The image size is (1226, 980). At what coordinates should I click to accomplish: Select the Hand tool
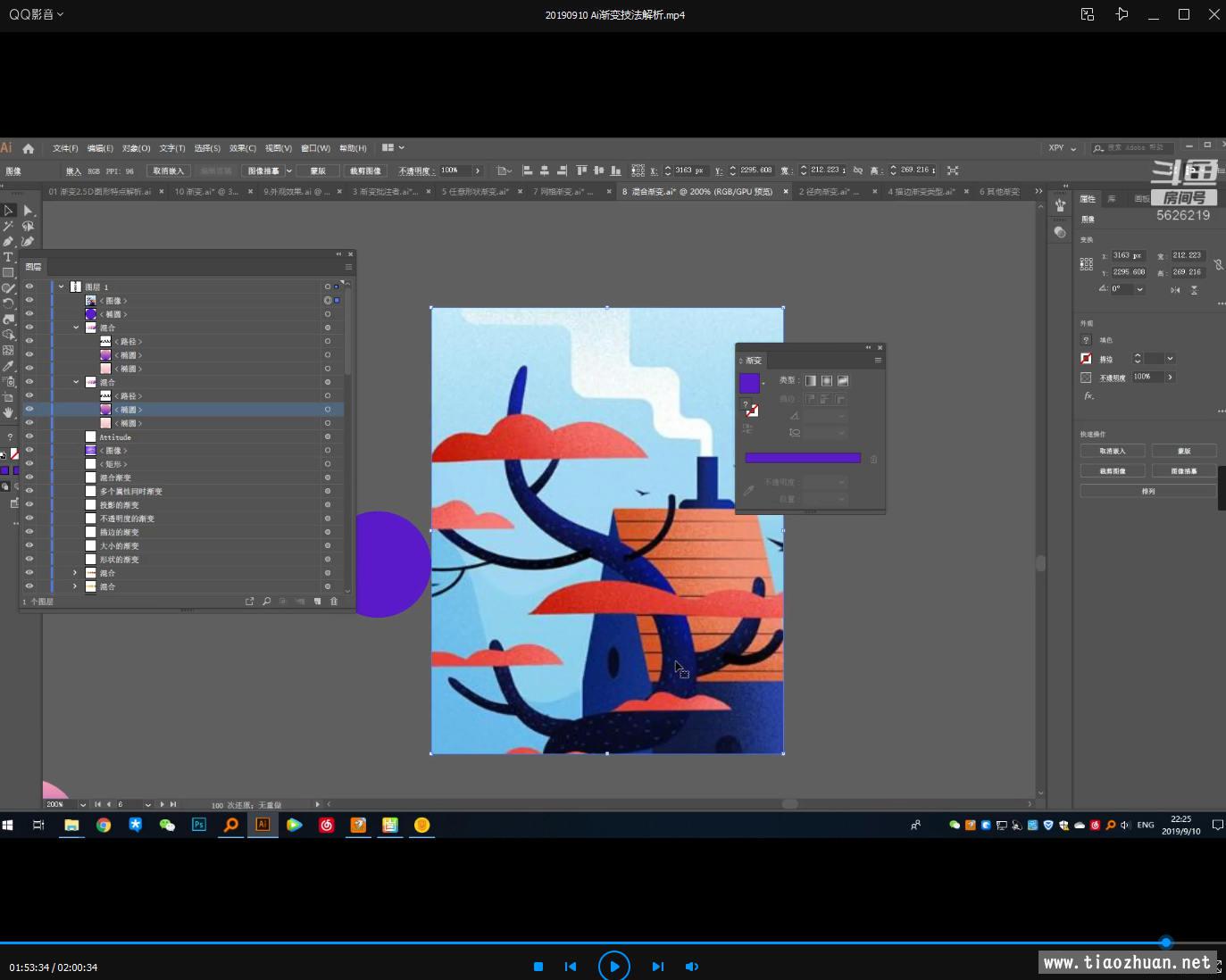tap(8, 412)
